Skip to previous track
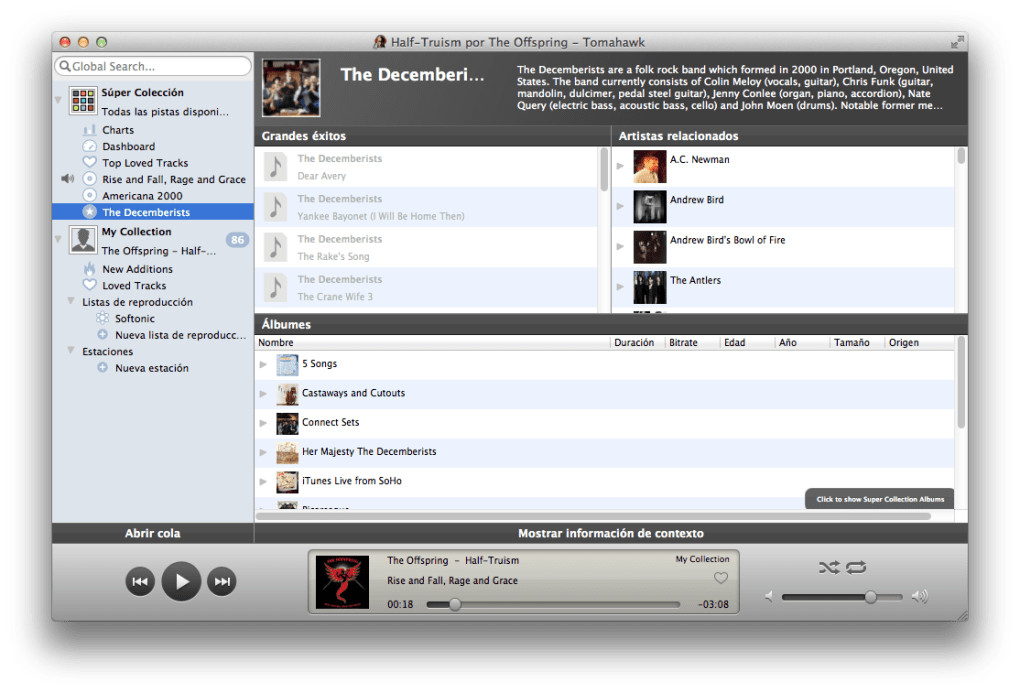Image resolution: width=1020 pixels, height=693 pixels. tap(140, 581)
